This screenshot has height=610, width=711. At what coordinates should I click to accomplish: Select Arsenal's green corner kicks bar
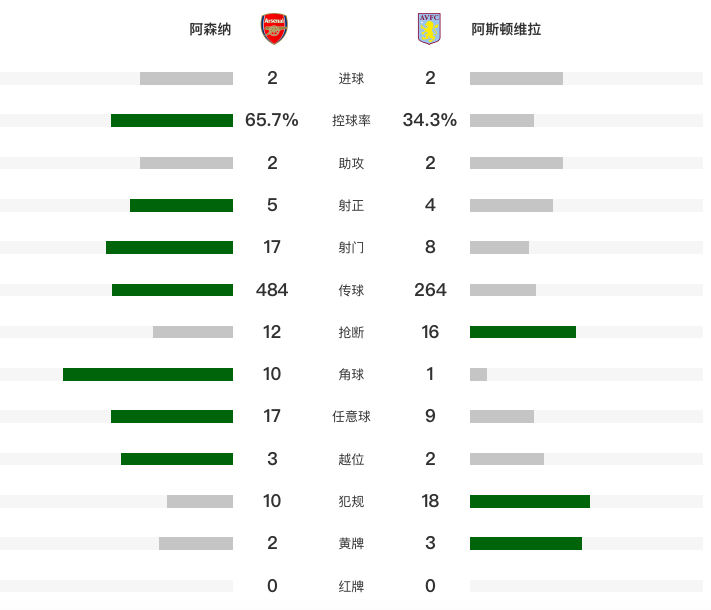point(148,374)
